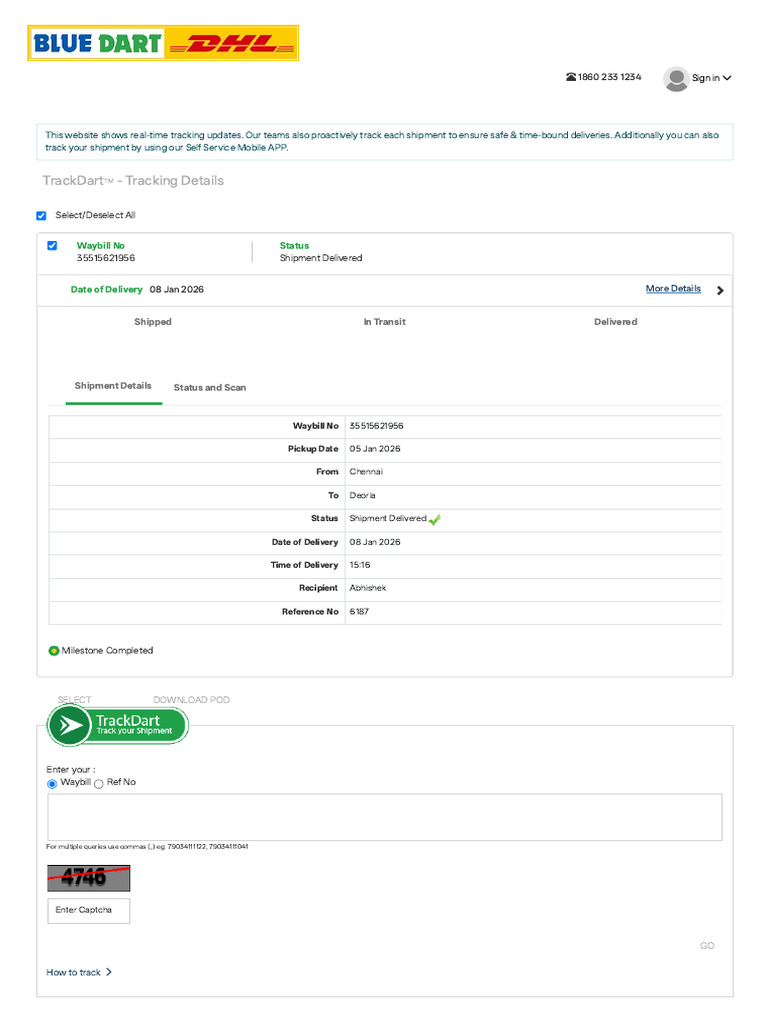
Task: Click the Shipped milestone label
Action: pos(153,321)
